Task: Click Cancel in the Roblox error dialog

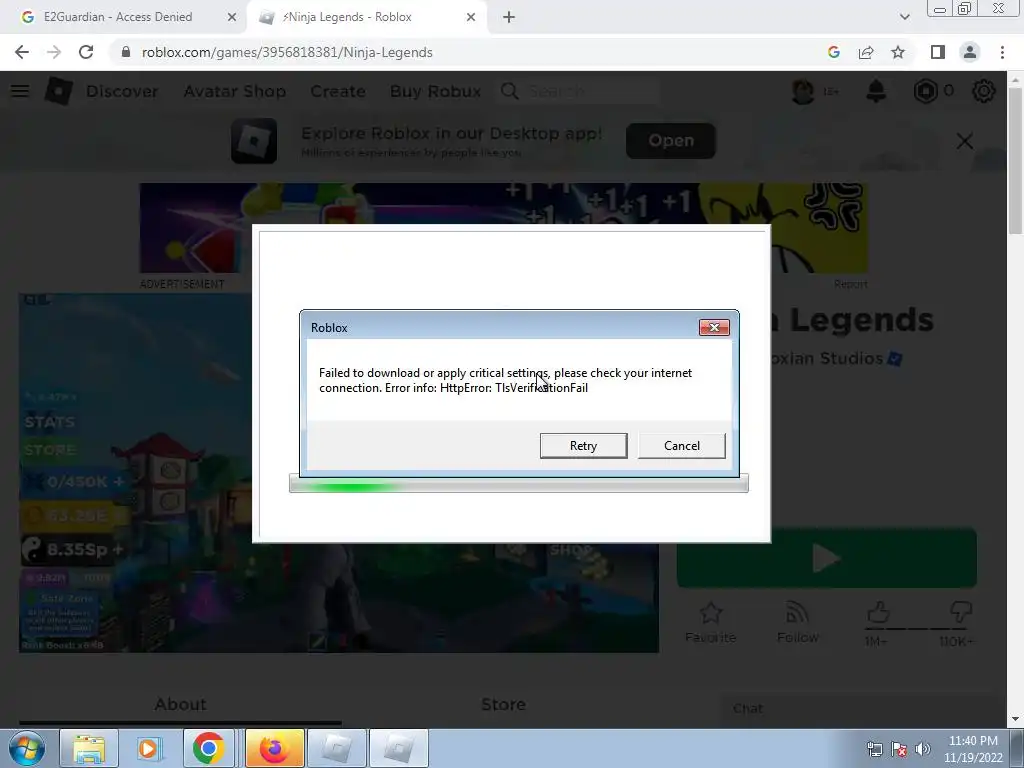Action: 681,445
